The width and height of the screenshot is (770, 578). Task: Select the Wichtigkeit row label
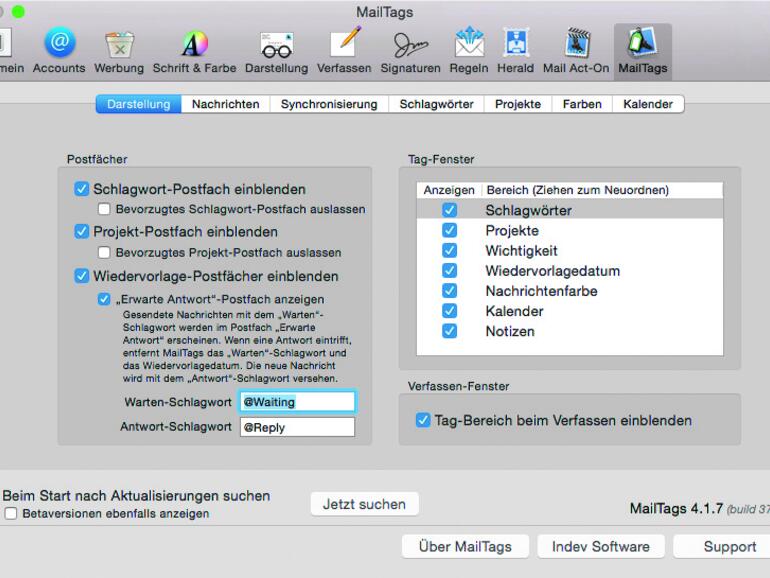coord(522,250)
